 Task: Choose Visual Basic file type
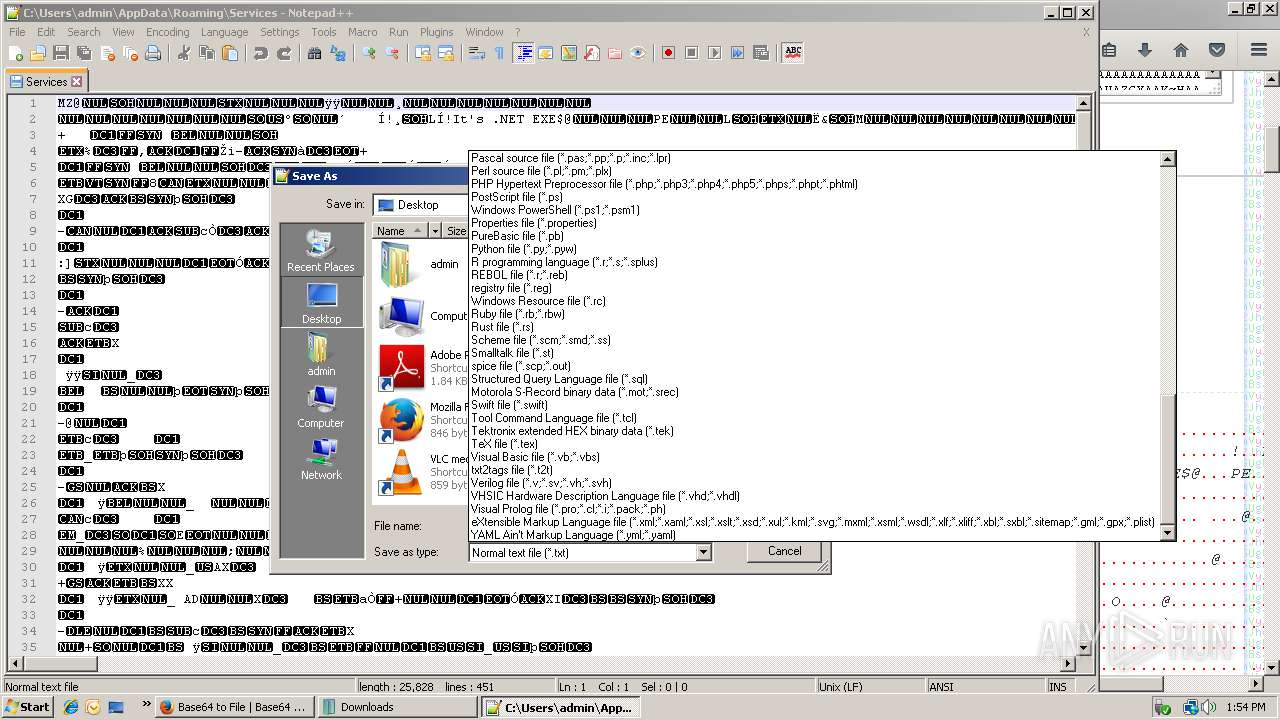pyautogui.click(x=535, y=457)
